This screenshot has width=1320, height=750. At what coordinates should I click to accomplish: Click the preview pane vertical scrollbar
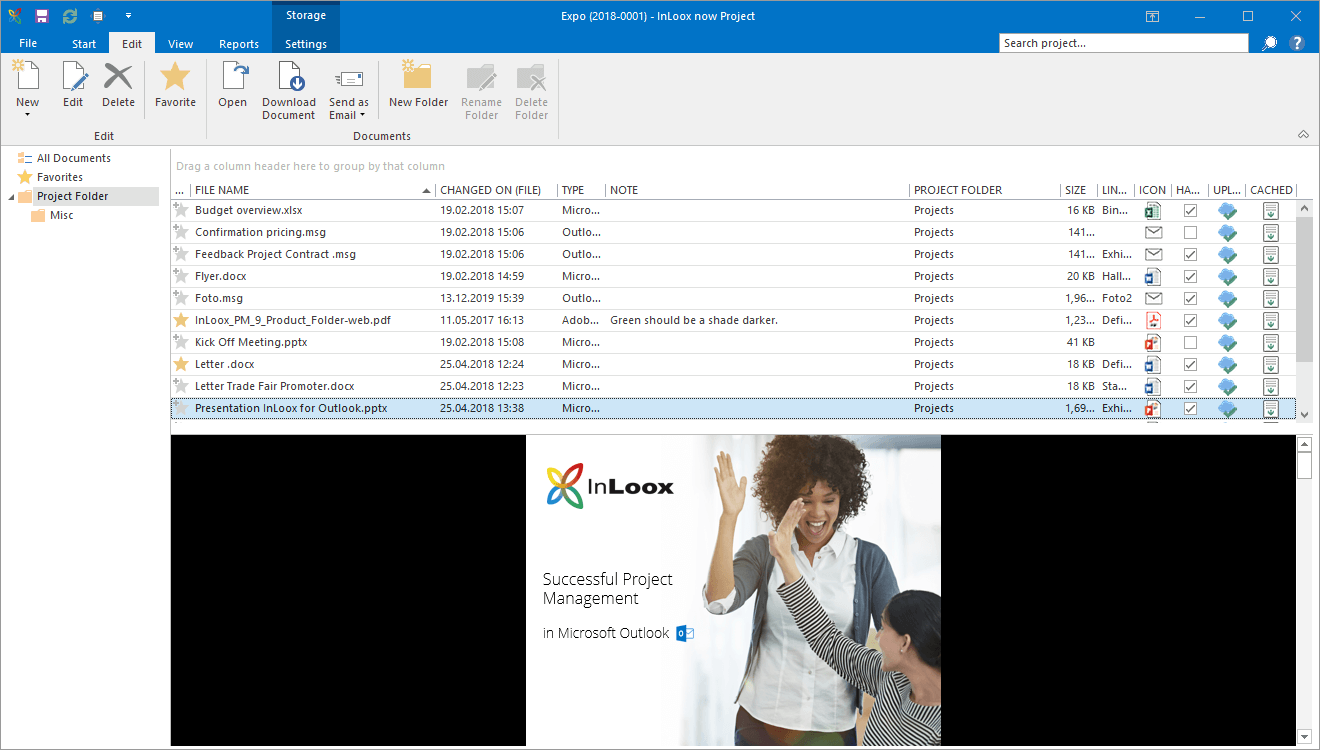[x=1304, y=590]
